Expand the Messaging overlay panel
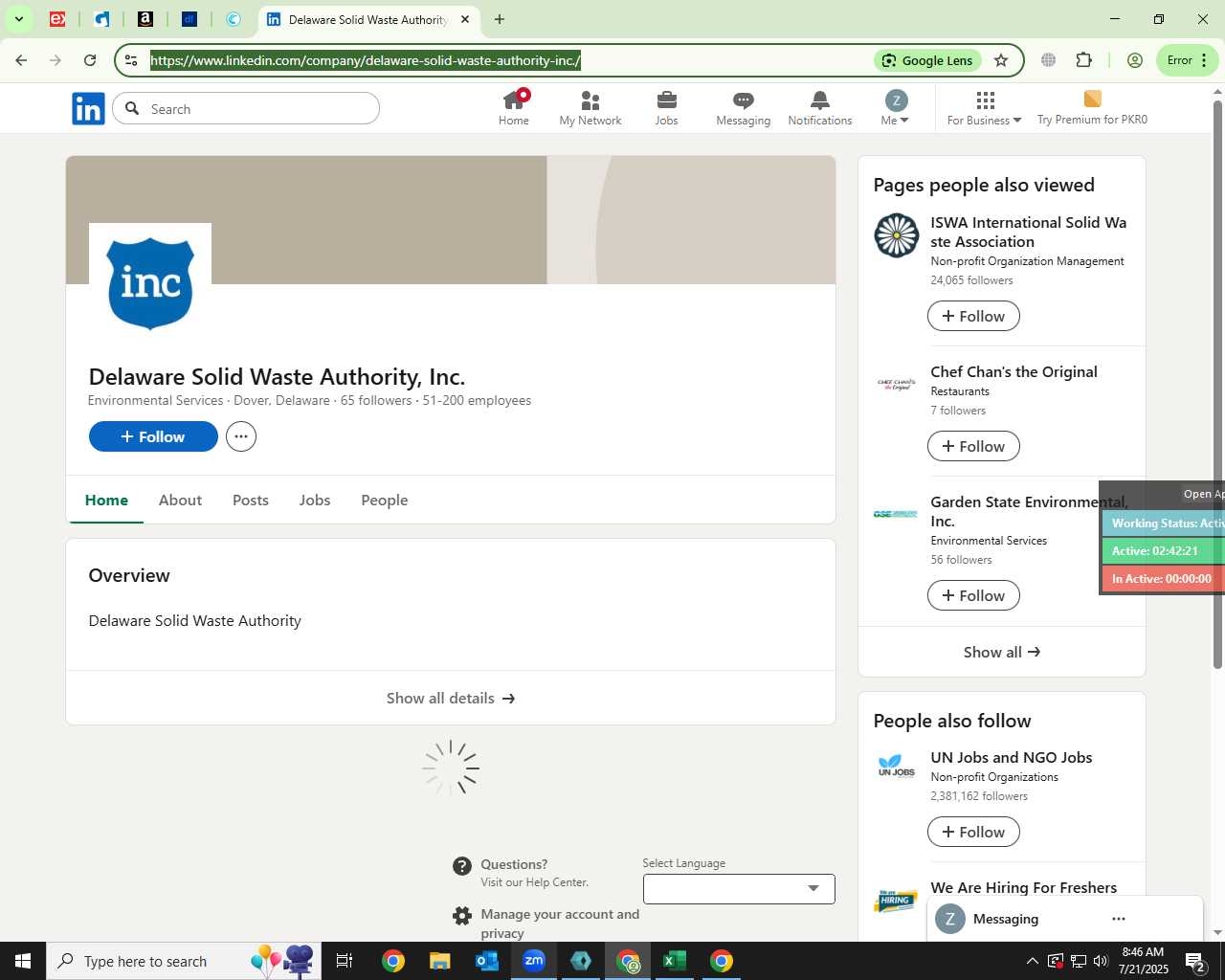The image size is (1225, 980). point(1006,919)
